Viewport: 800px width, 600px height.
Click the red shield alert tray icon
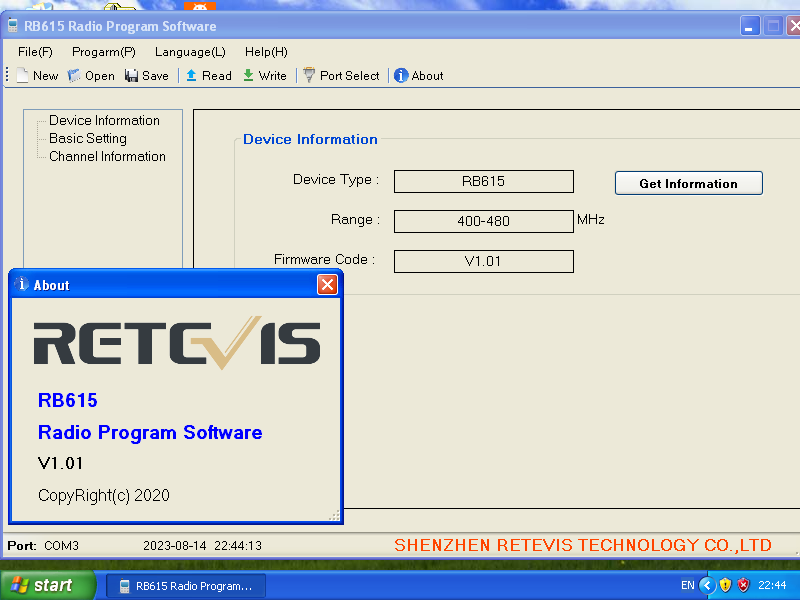click(x=743, y=585)
